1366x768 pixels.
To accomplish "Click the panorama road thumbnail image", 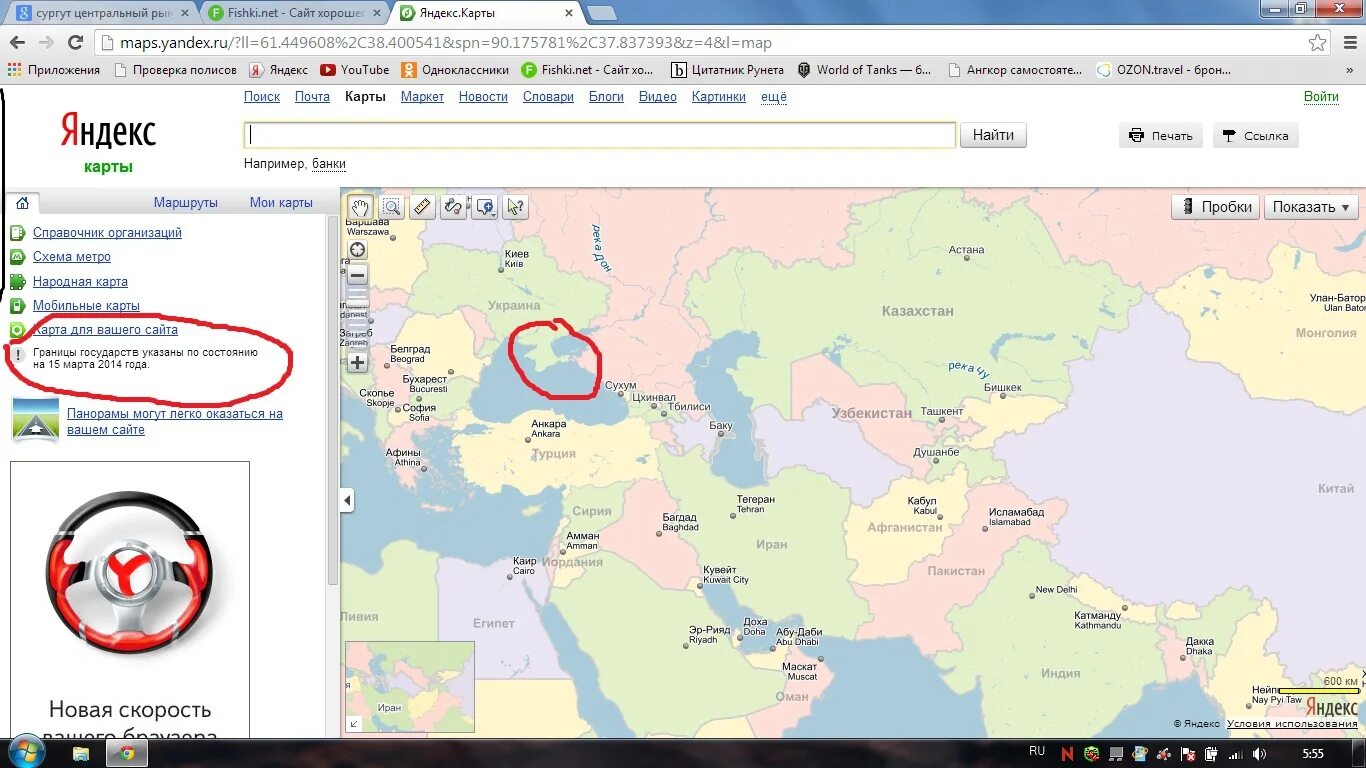I will 36,420.
